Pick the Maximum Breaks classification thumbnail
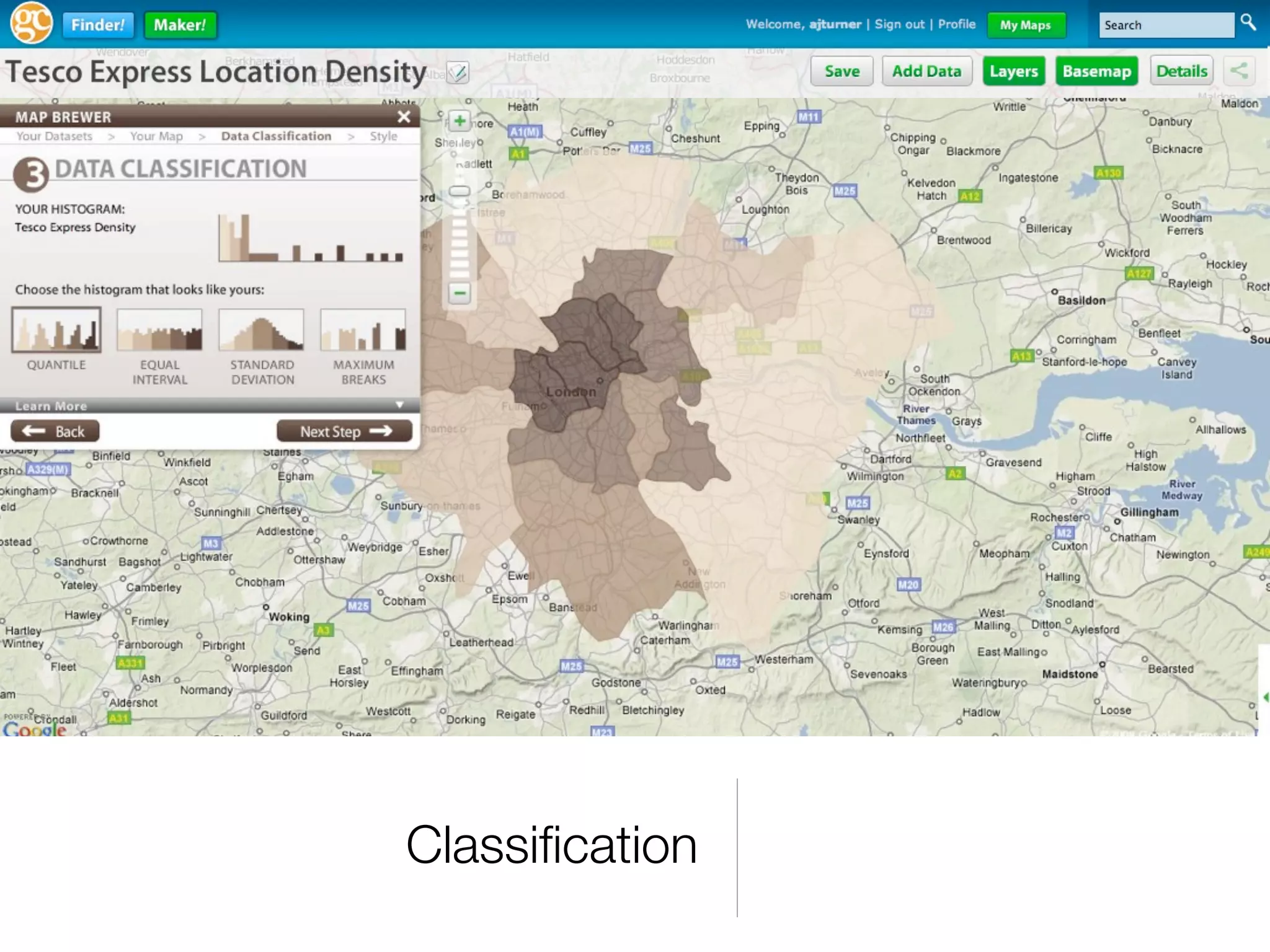 coord(363,330)
